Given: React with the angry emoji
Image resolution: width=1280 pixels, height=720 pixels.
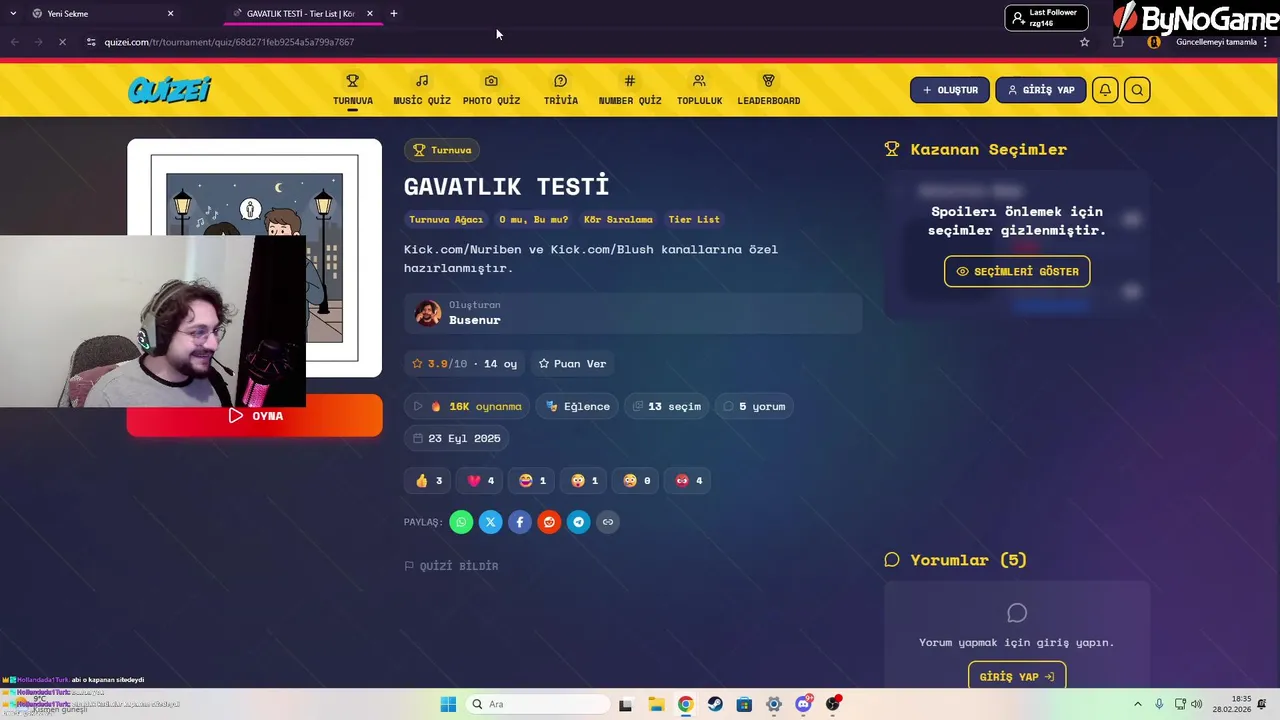Looking at the screenshot, I should coord(688,481).
